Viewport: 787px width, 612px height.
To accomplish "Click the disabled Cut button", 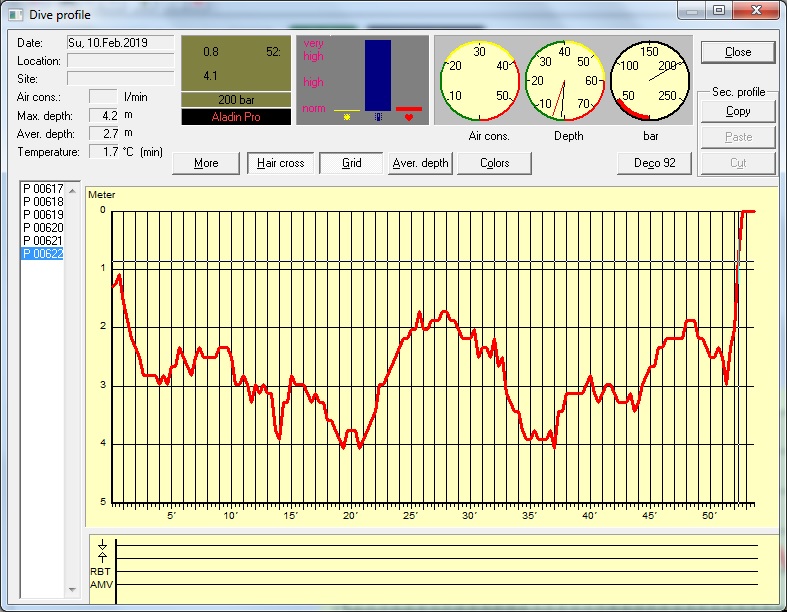I will 738,163.
